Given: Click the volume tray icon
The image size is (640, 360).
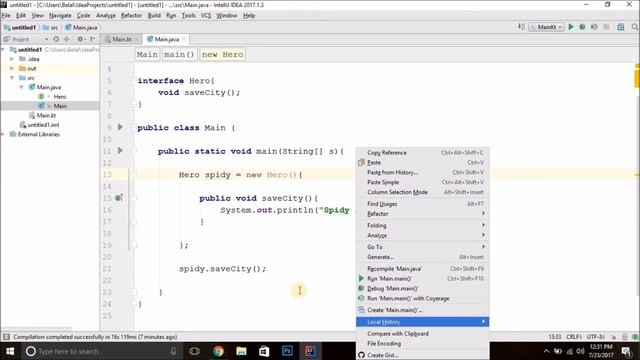Looking at the screenshot, I should (580, 351).
